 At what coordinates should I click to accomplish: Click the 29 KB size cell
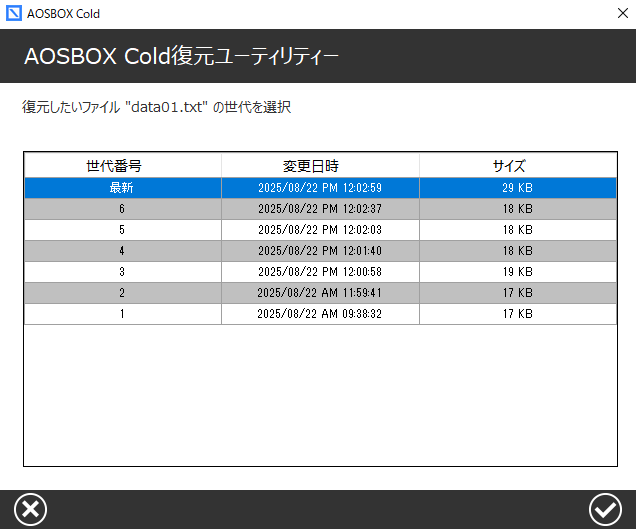pos(517,188)
